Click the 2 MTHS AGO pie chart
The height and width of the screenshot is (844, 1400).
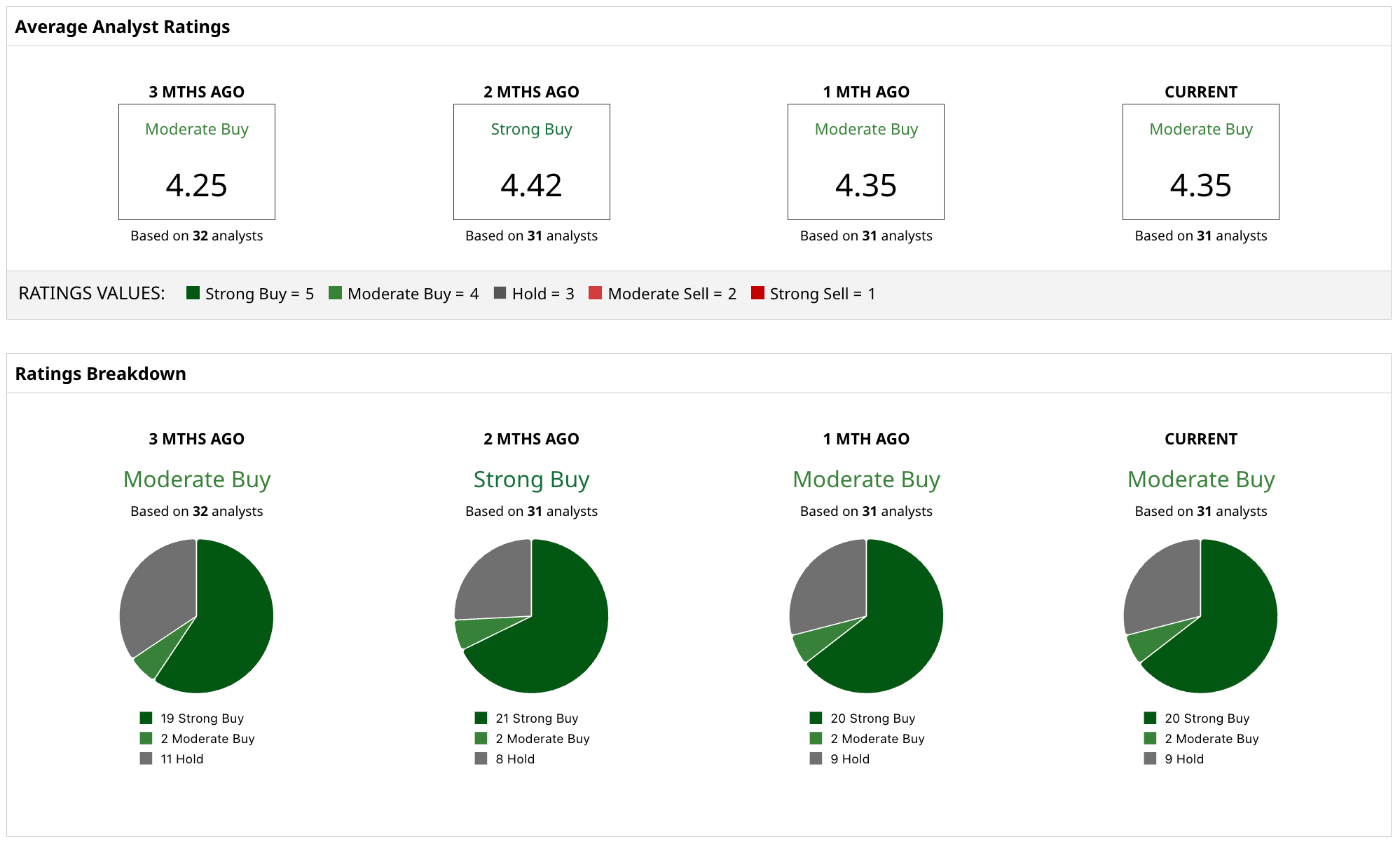pos(532,616)
